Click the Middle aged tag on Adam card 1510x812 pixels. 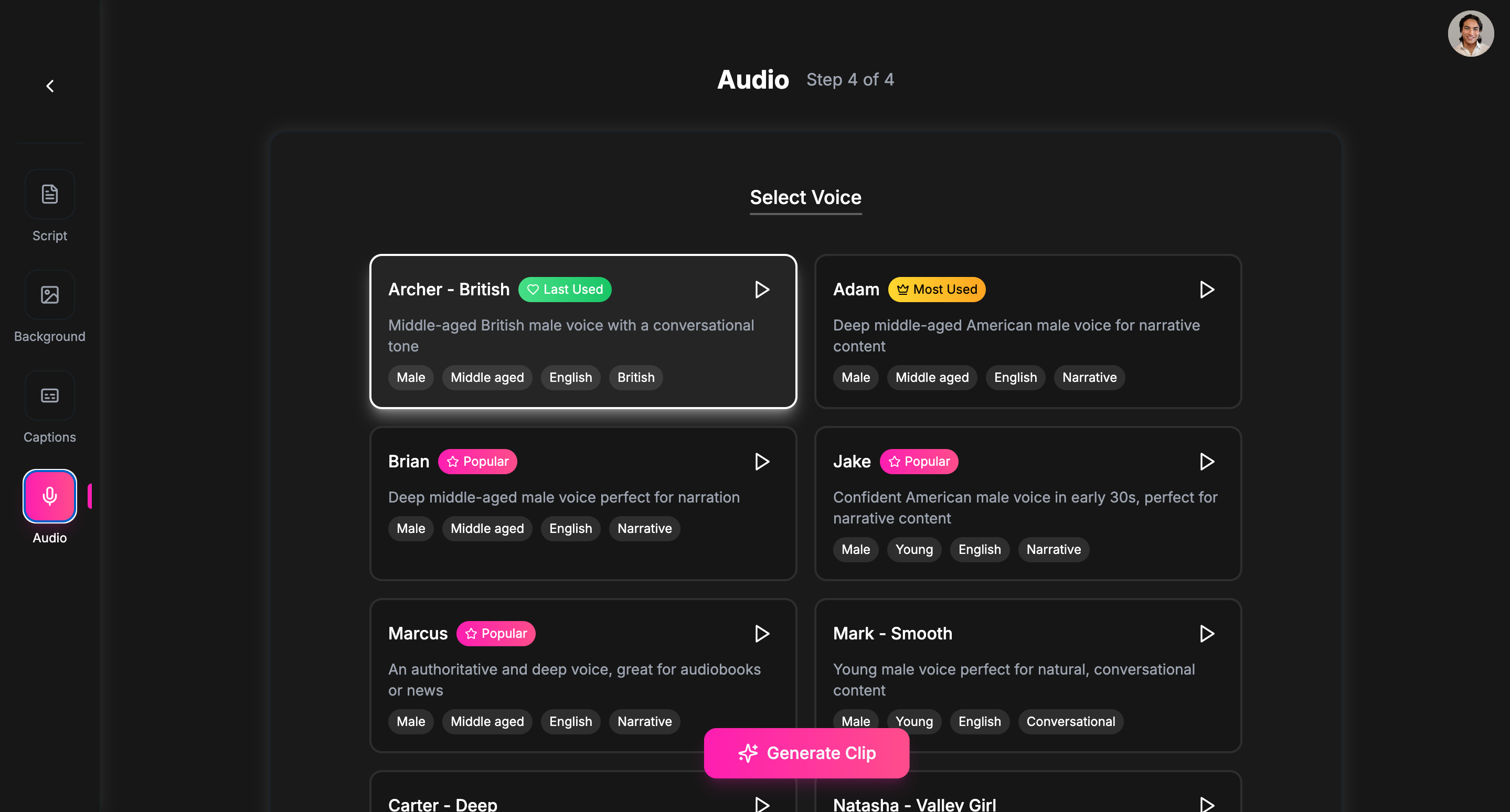[932, 377]
